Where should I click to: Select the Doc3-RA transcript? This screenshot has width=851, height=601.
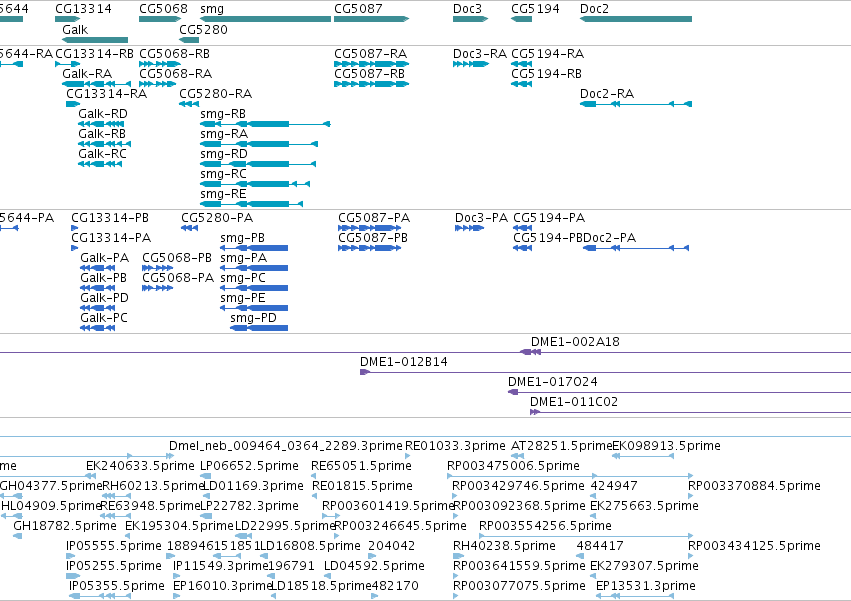471,64
